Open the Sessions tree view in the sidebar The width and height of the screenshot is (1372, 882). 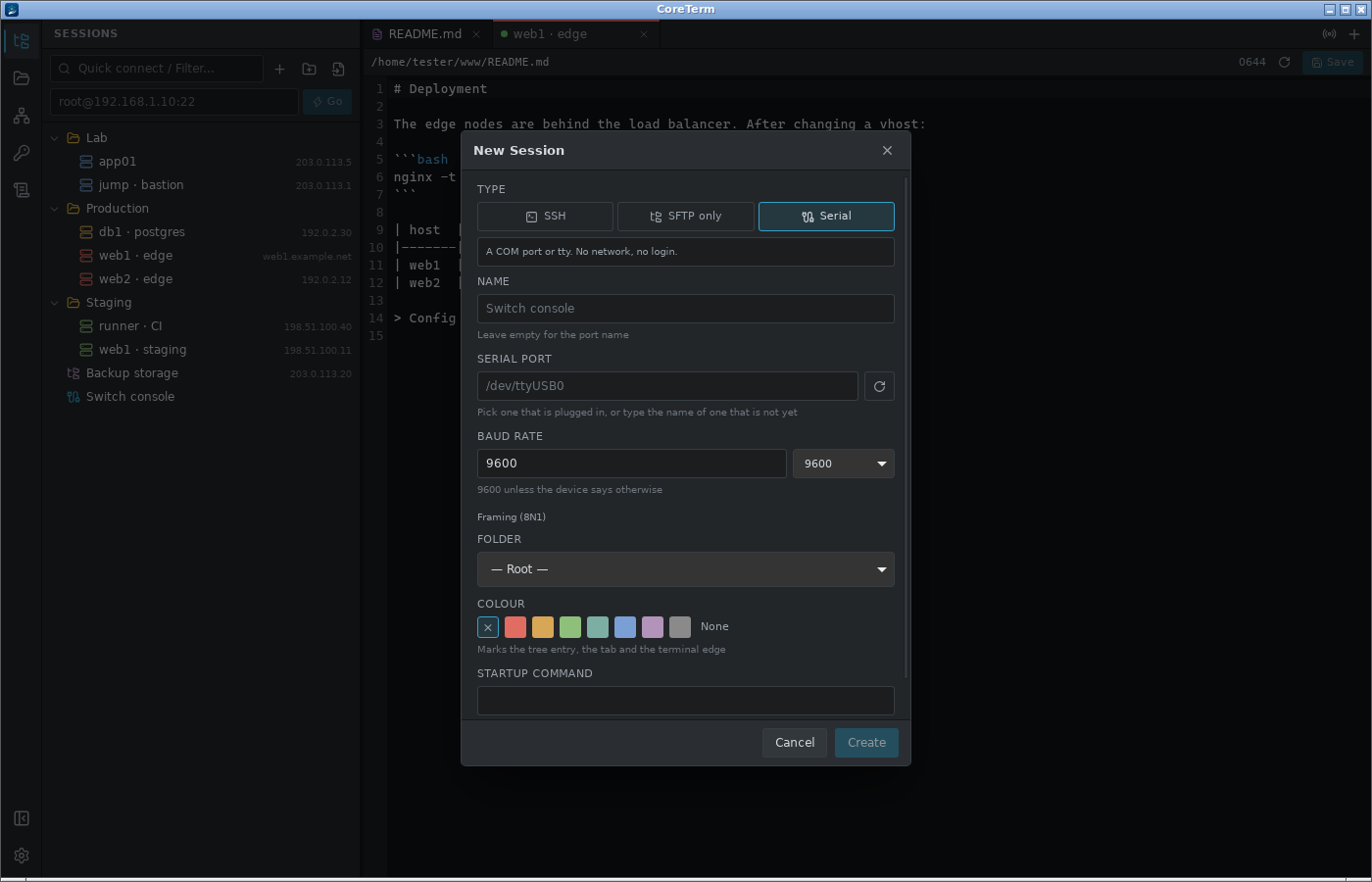click(x=22, y=41)
